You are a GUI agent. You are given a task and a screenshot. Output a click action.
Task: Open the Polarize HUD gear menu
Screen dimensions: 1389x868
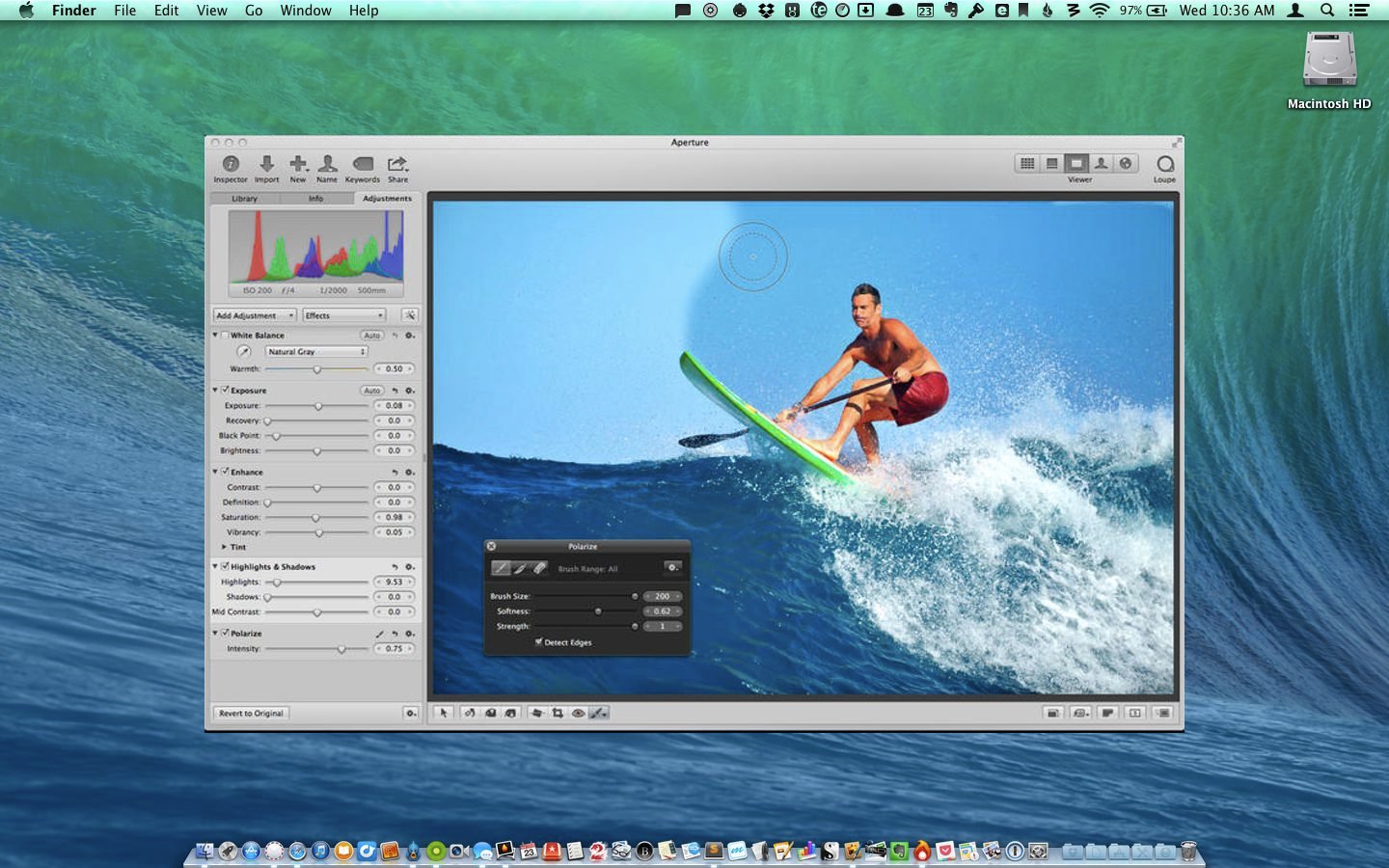coord(673,568)
